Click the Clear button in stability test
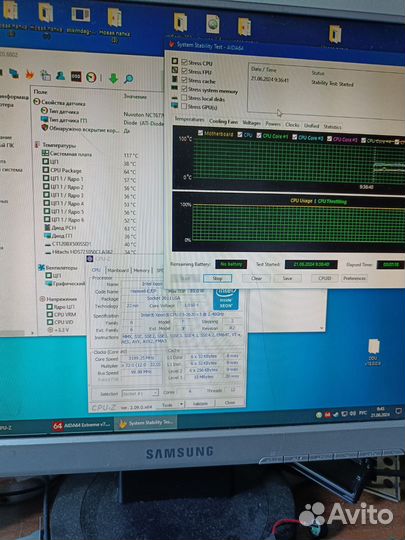Image resolution: width=405 pixels, height=540 pixels. pos(257,278)
